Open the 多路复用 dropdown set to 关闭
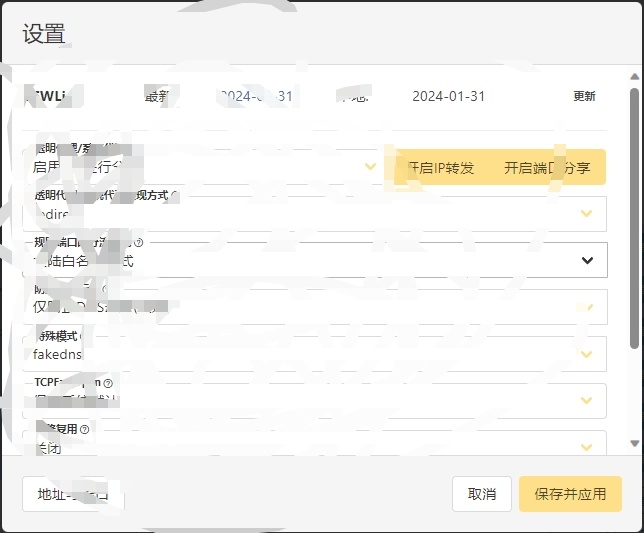Screen dimensions: 644x533 tap(314, 445)
